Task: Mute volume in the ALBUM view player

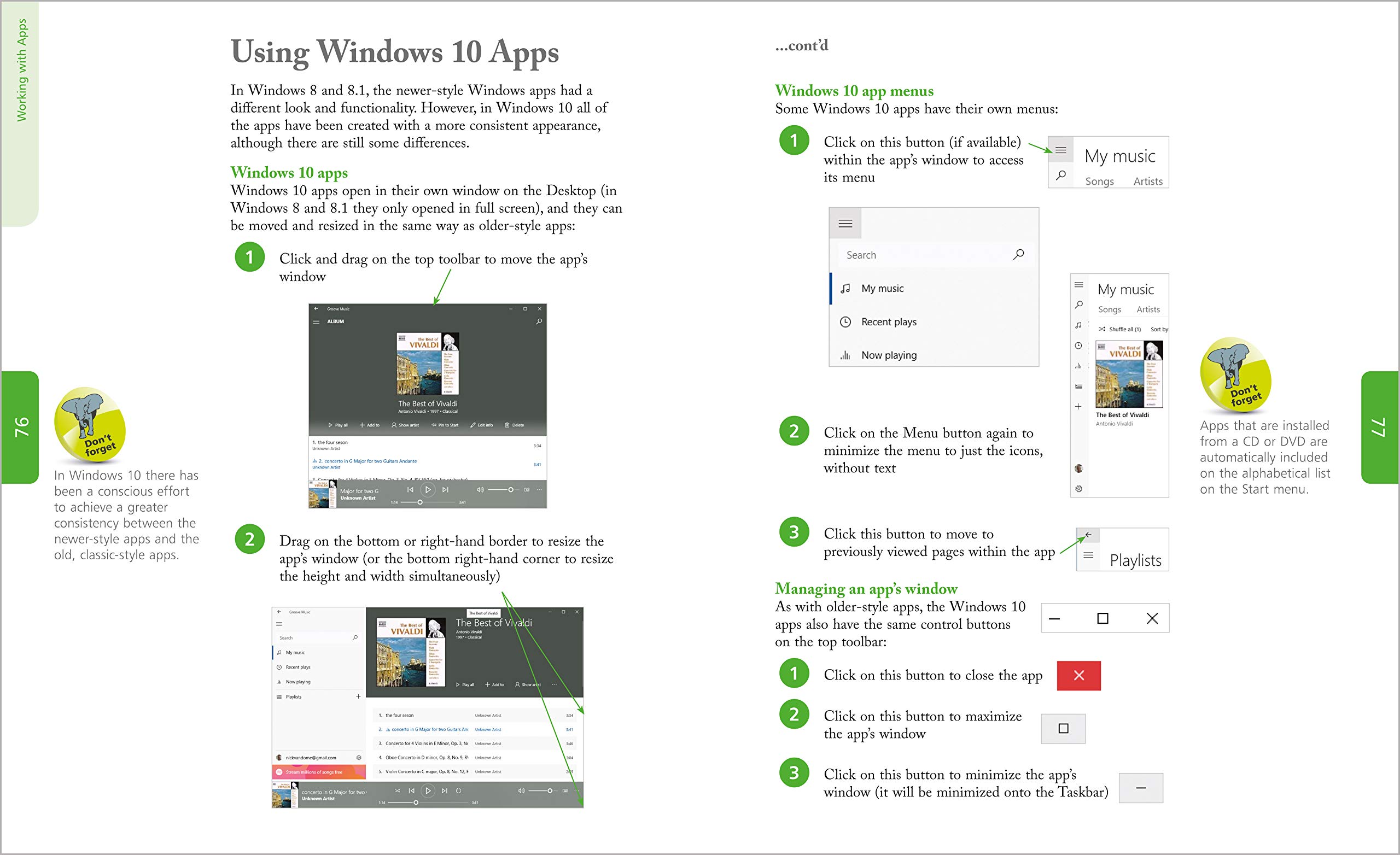Action: (480, 490)
